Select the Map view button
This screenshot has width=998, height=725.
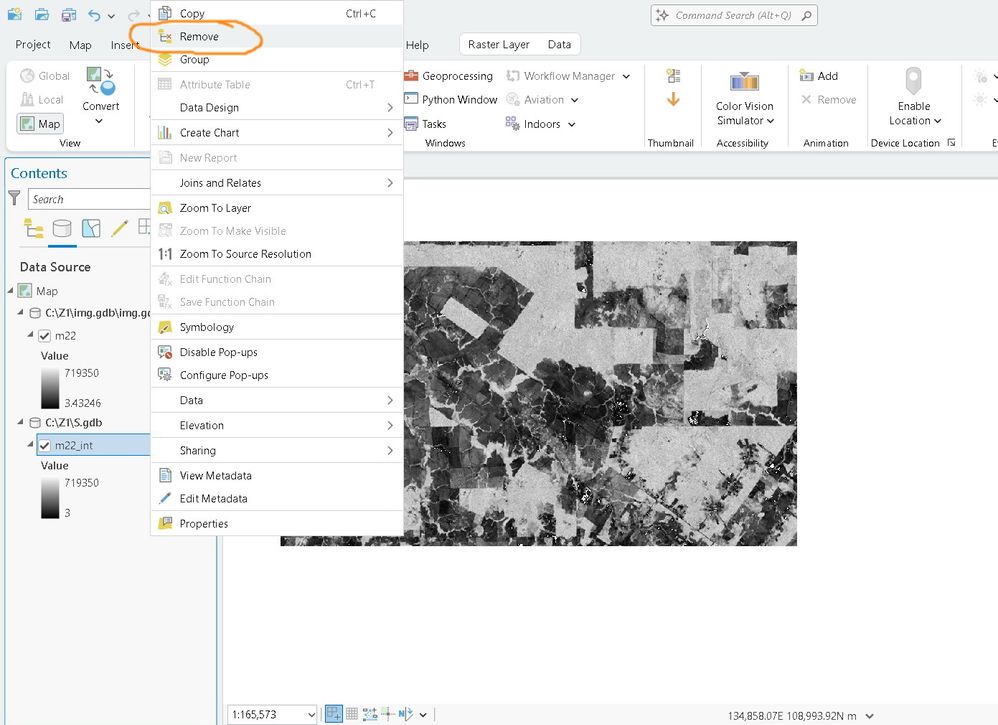click(40, 123)
